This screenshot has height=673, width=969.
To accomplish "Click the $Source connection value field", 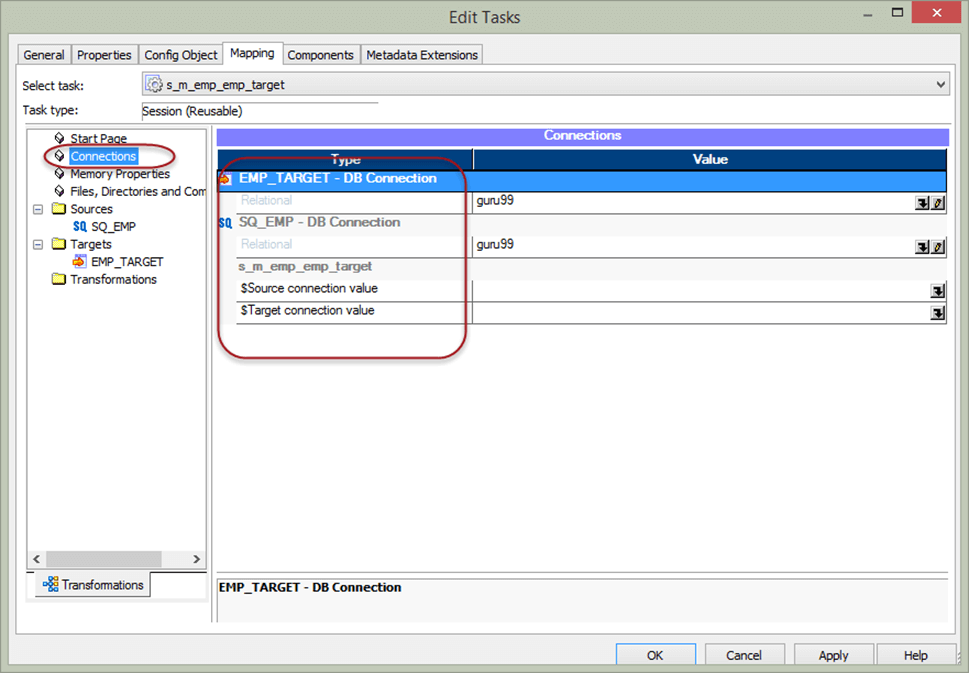I will 700,291.
